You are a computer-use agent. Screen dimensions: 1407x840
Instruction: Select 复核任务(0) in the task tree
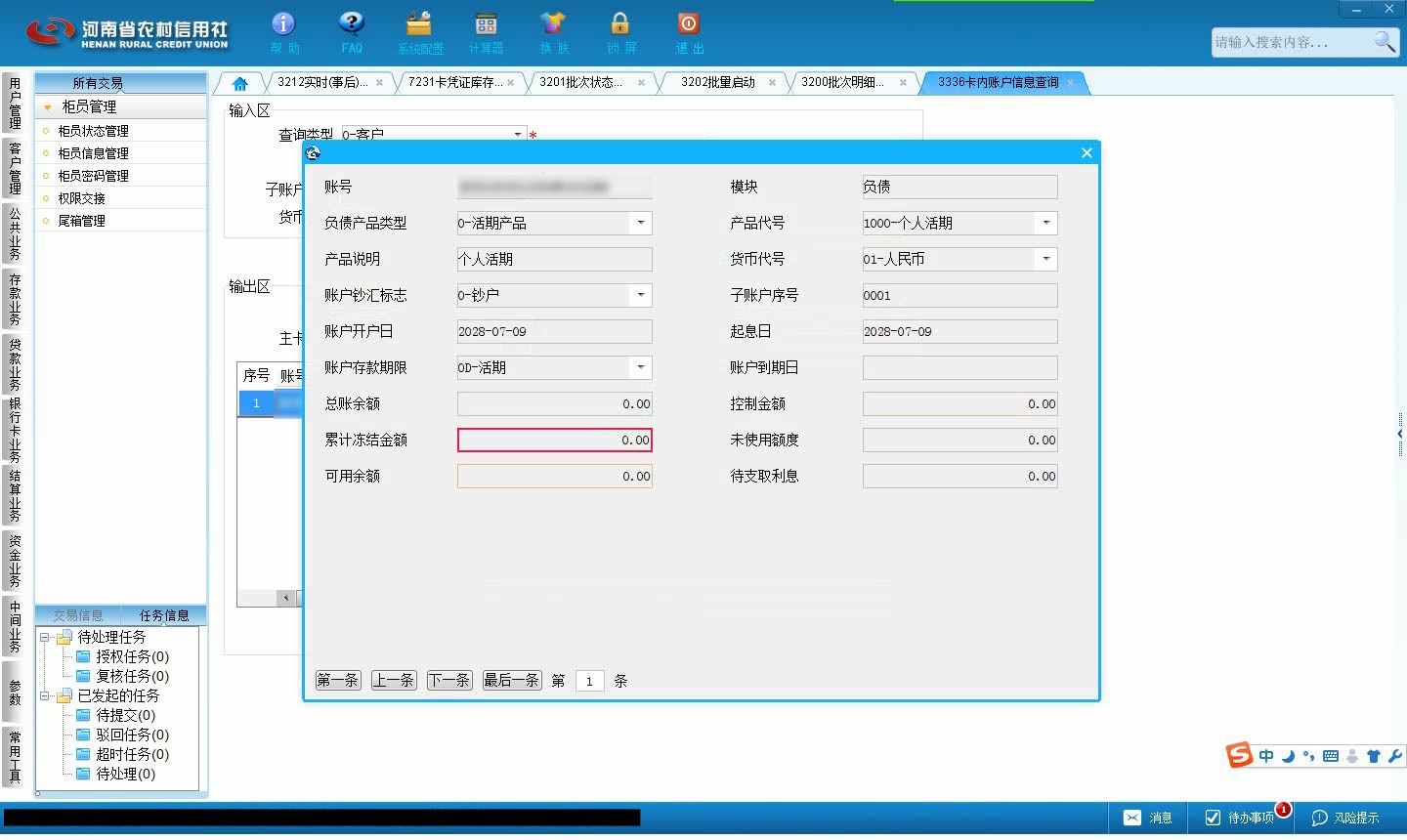click(x=132, y=677)
